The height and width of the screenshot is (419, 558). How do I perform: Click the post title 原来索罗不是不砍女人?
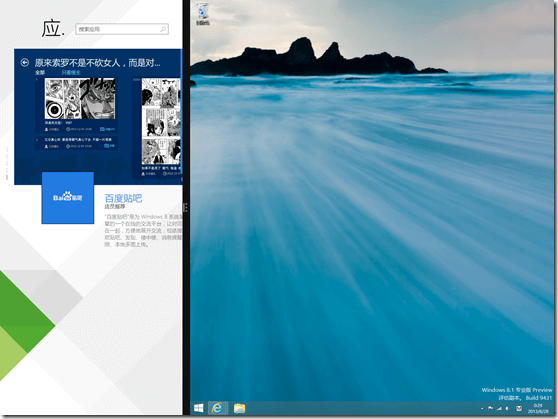click(98, 63)
